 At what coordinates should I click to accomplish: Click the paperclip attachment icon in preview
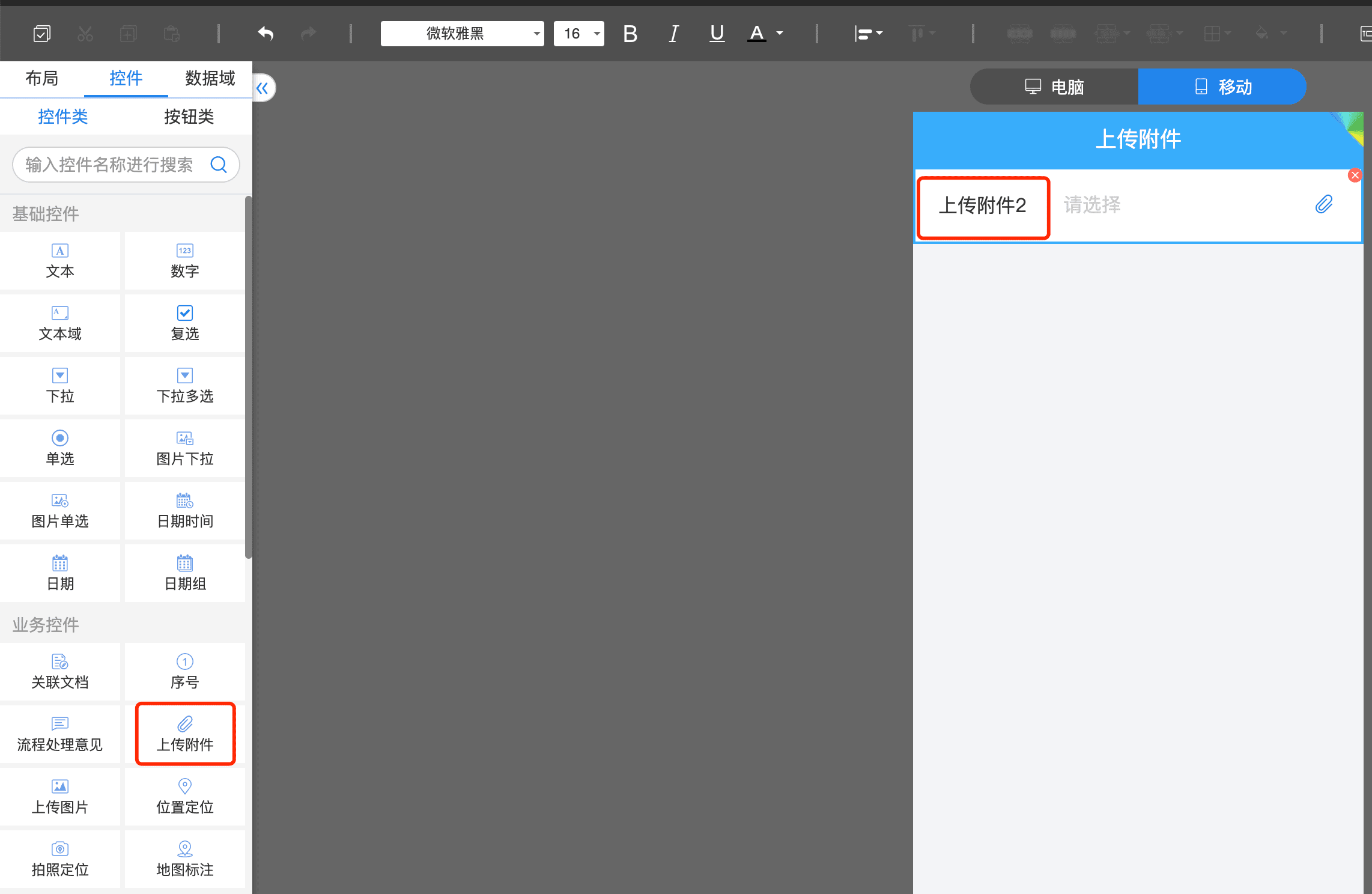1324,205
